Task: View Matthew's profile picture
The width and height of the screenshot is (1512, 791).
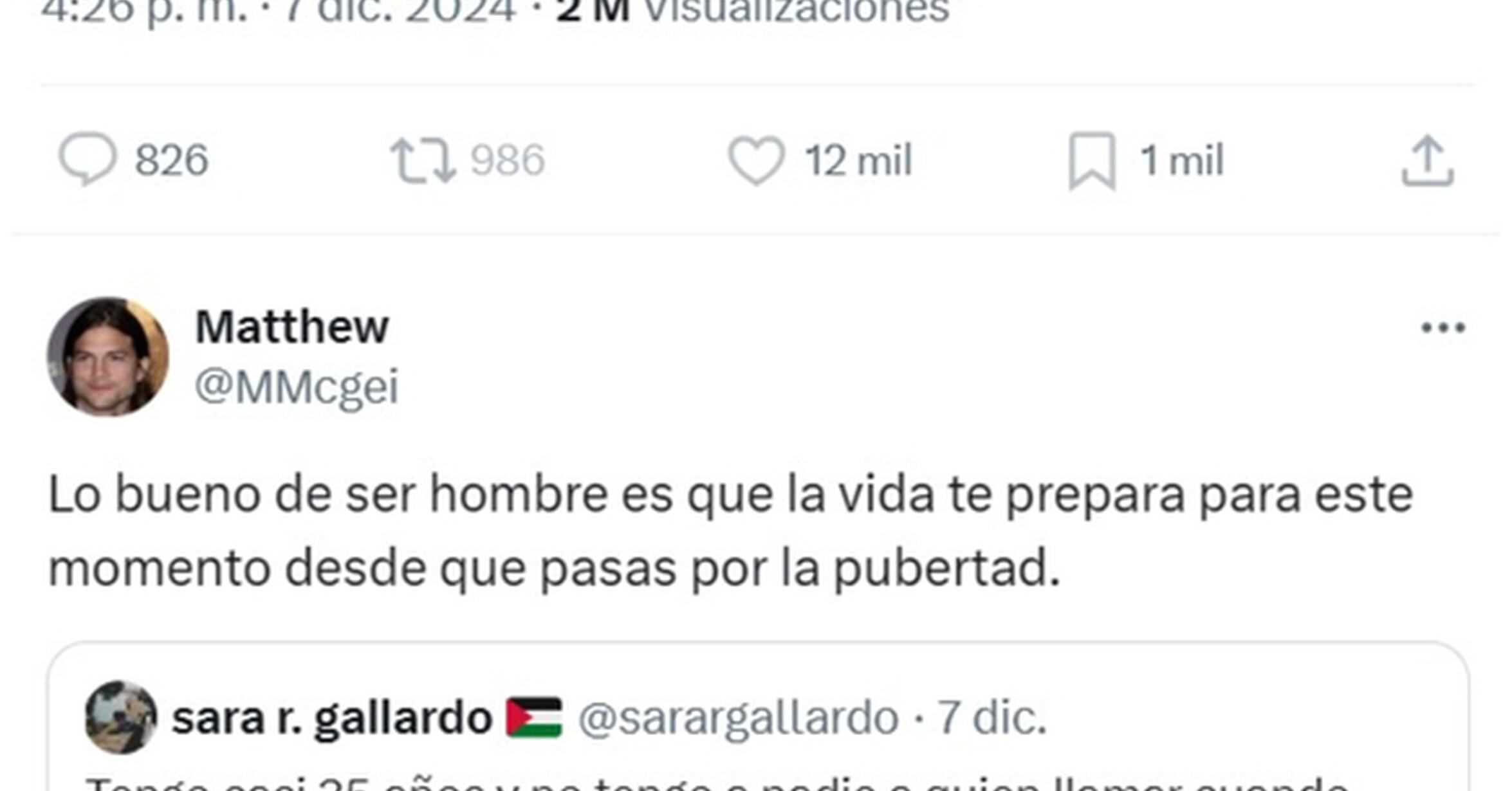Action: click(x=108, y=356)
